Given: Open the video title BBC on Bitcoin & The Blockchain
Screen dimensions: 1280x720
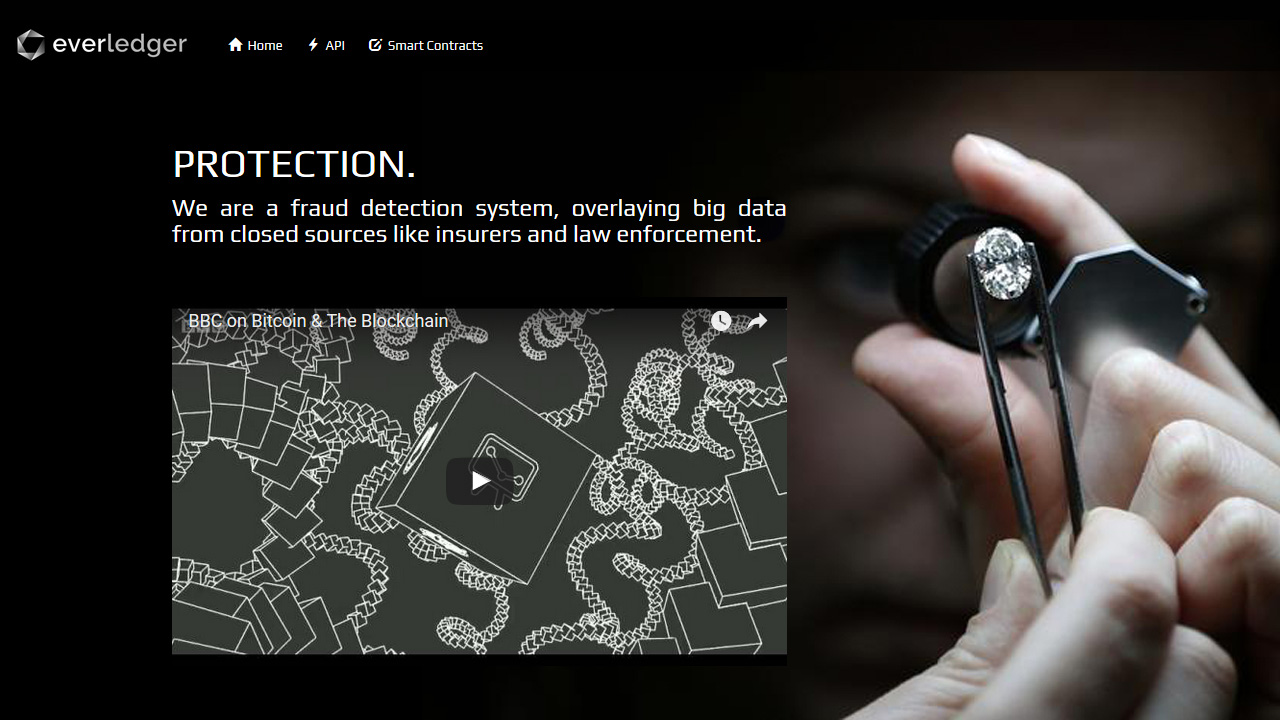Looking at the screenshot, I should coord(319,321).
